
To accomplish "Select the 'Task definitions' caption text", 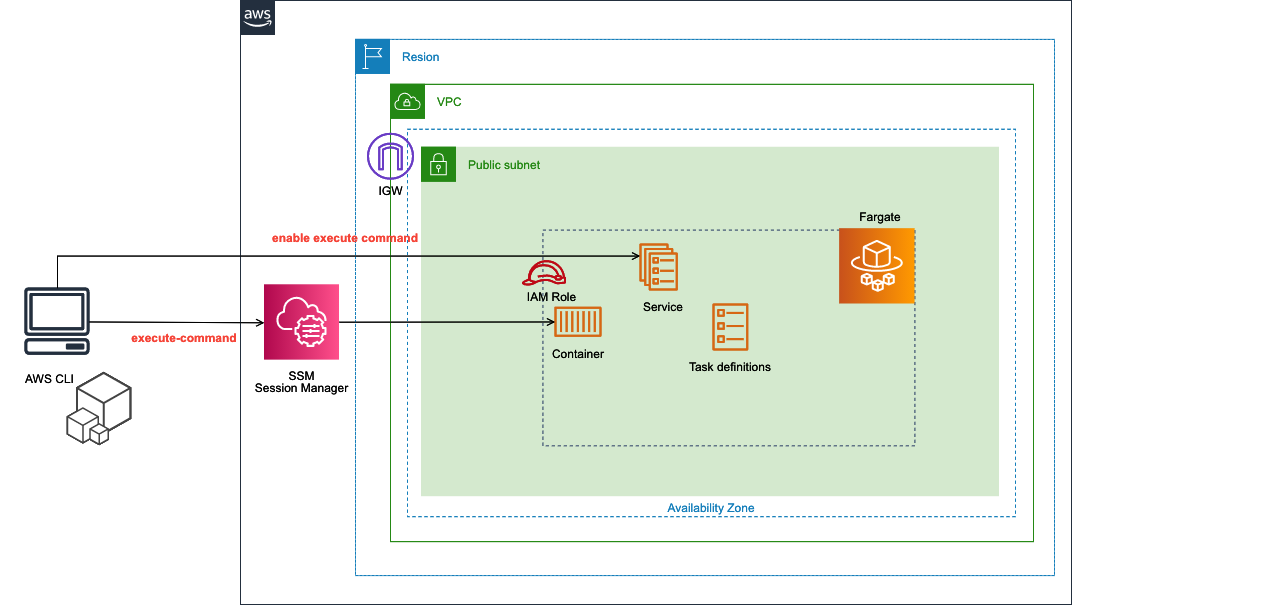I will coord(730,367).
